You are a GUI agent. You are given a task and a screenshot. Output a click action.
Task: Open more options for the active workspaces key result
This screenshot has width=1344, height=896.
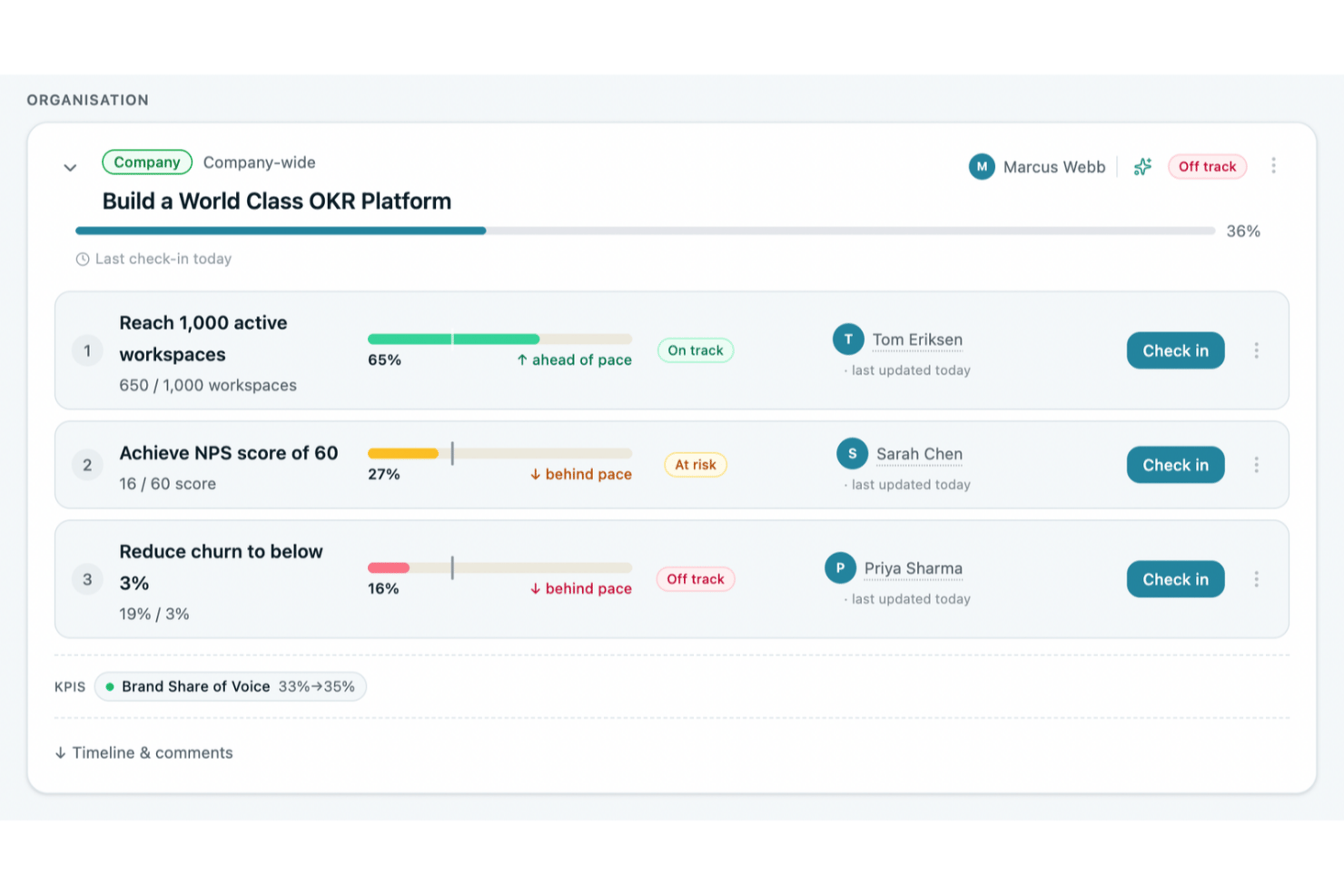[1256, 350]
